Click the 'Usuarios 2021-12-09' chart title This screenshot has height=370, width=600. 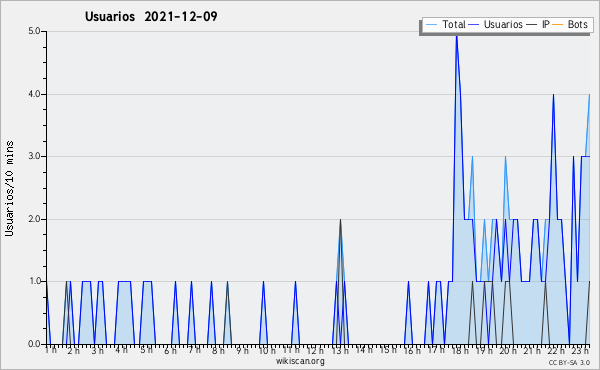[151, 16]
